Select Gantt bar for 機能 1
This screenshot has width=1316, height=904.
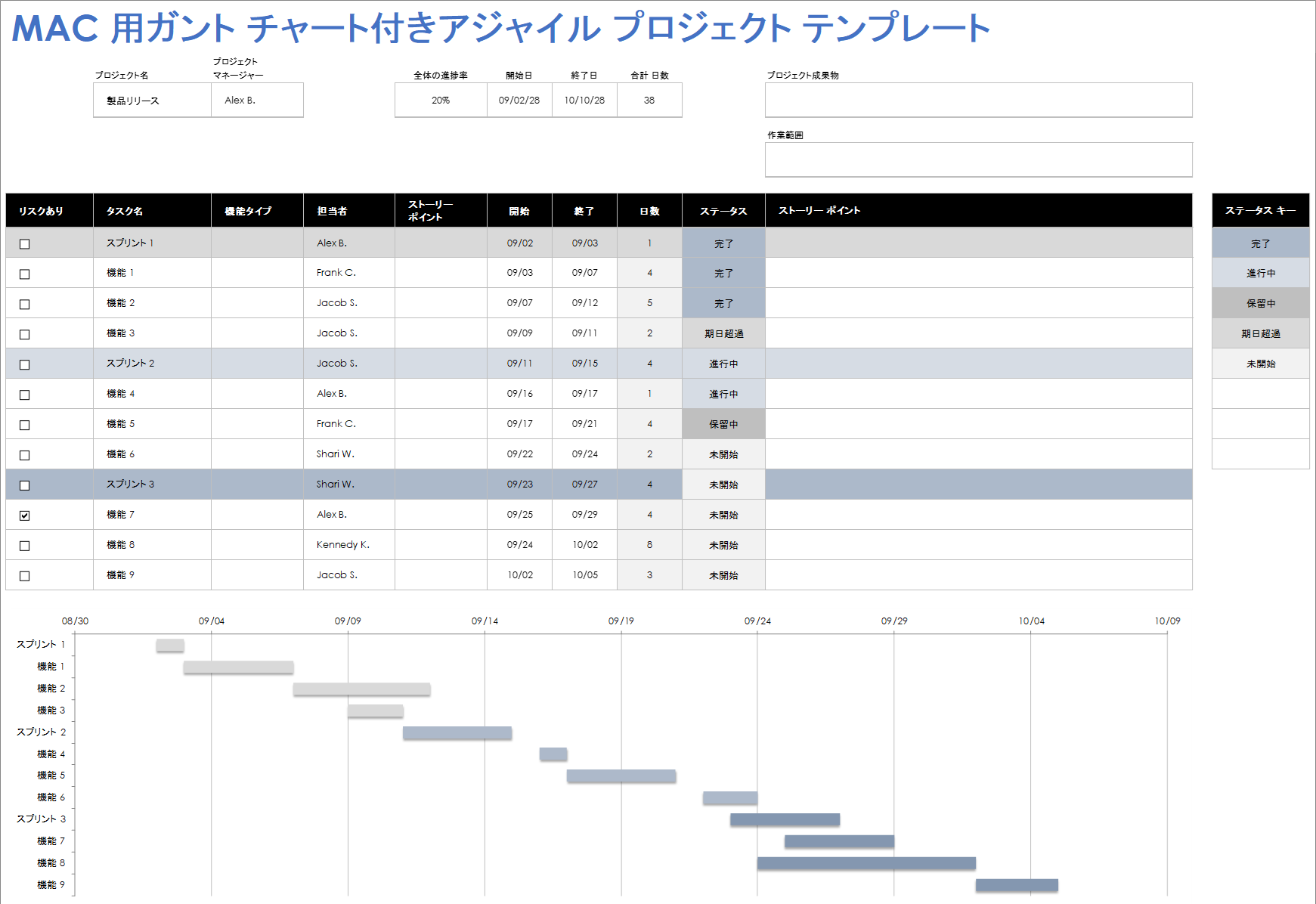pyautogui.click(x=238, y=667)
